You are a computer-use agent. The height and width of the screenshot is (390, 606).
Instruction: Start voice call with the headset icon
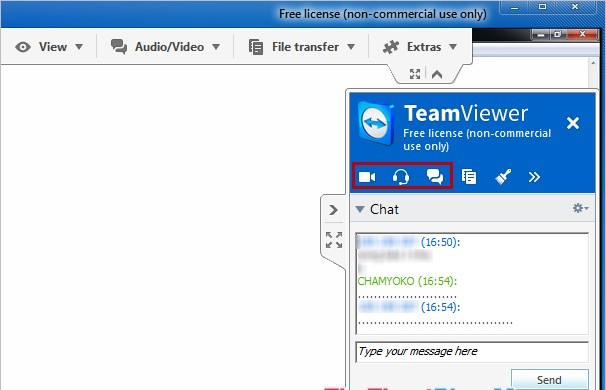tap(401, 177)
